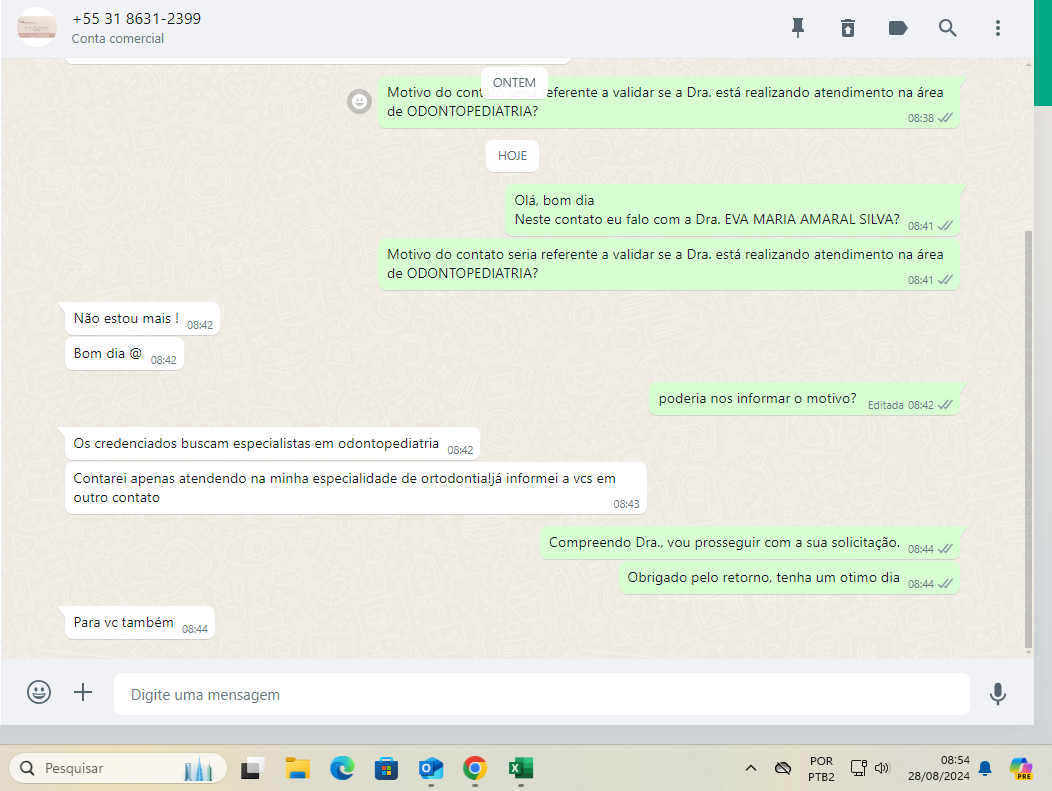Open contact info for +55 31 8631-2399

tap(137, 19)
